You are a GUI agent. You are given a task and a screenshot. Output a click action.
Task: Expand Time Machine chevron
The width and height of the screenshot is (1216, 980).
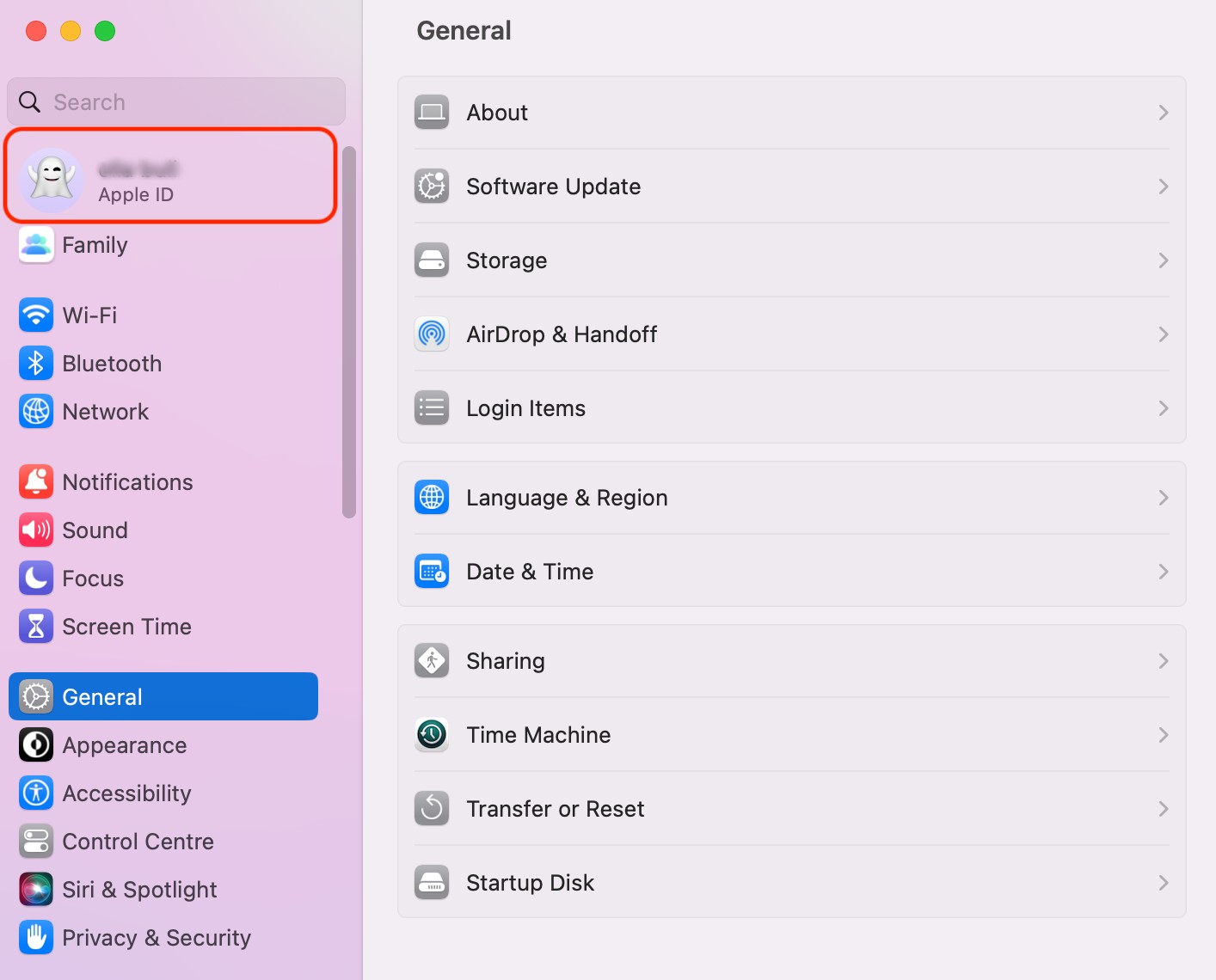pos(1163,735)
